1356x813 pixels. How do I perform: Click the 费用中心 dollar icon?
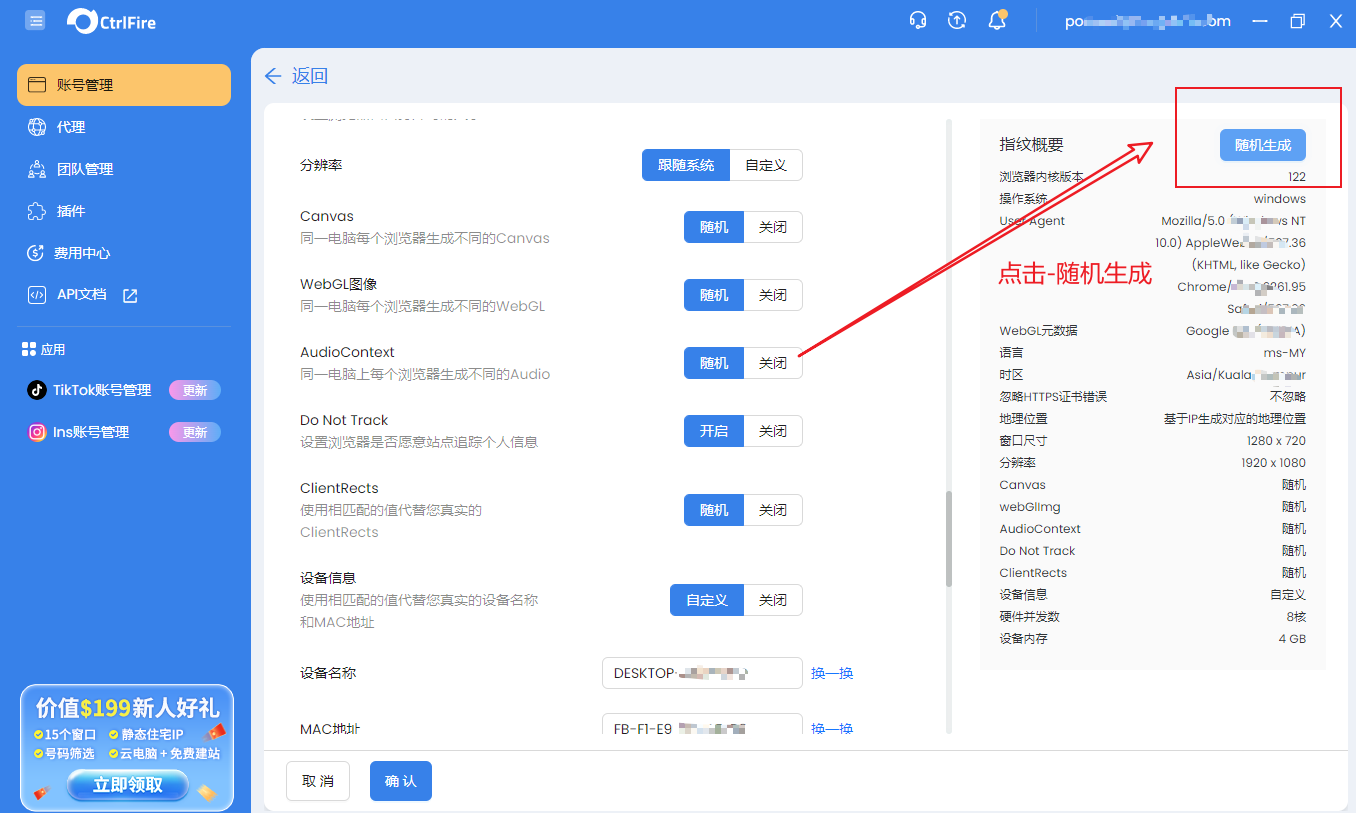pos(37,253)
